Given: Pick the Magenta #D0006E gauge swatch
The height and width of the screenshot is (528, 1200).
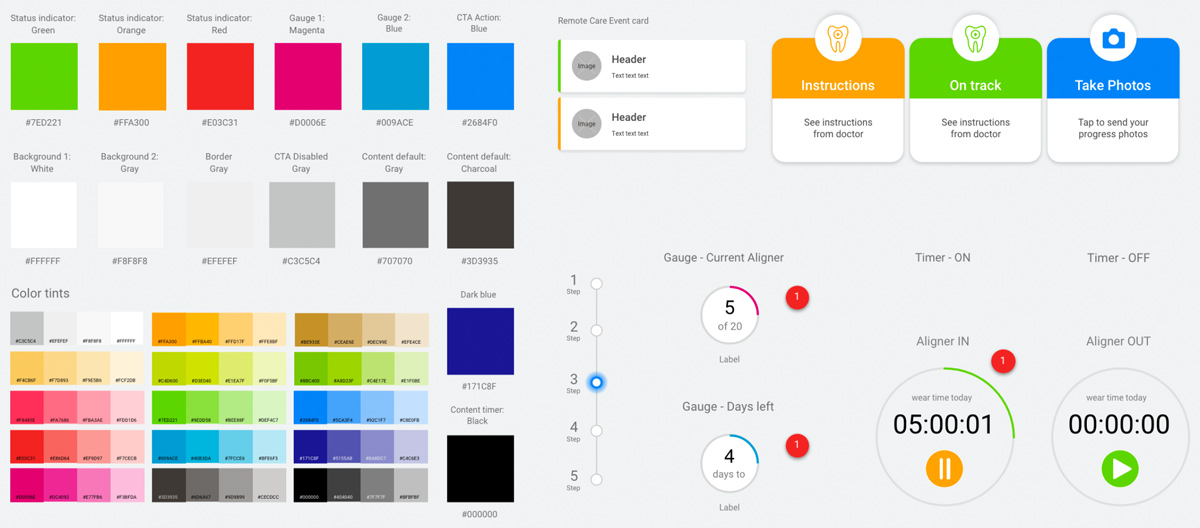Looking at the screenshot, I should [307, 77].
